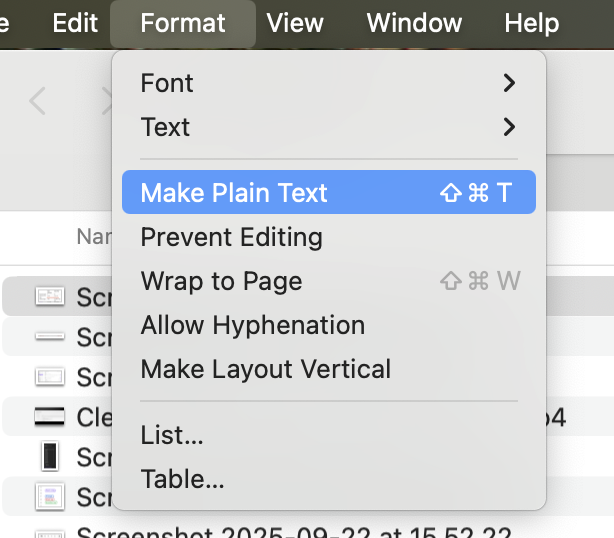The height and width of the screenshot is (538, 614).
Task: Open the Help menu in menu bar
Action: click(x=531, y=23)
